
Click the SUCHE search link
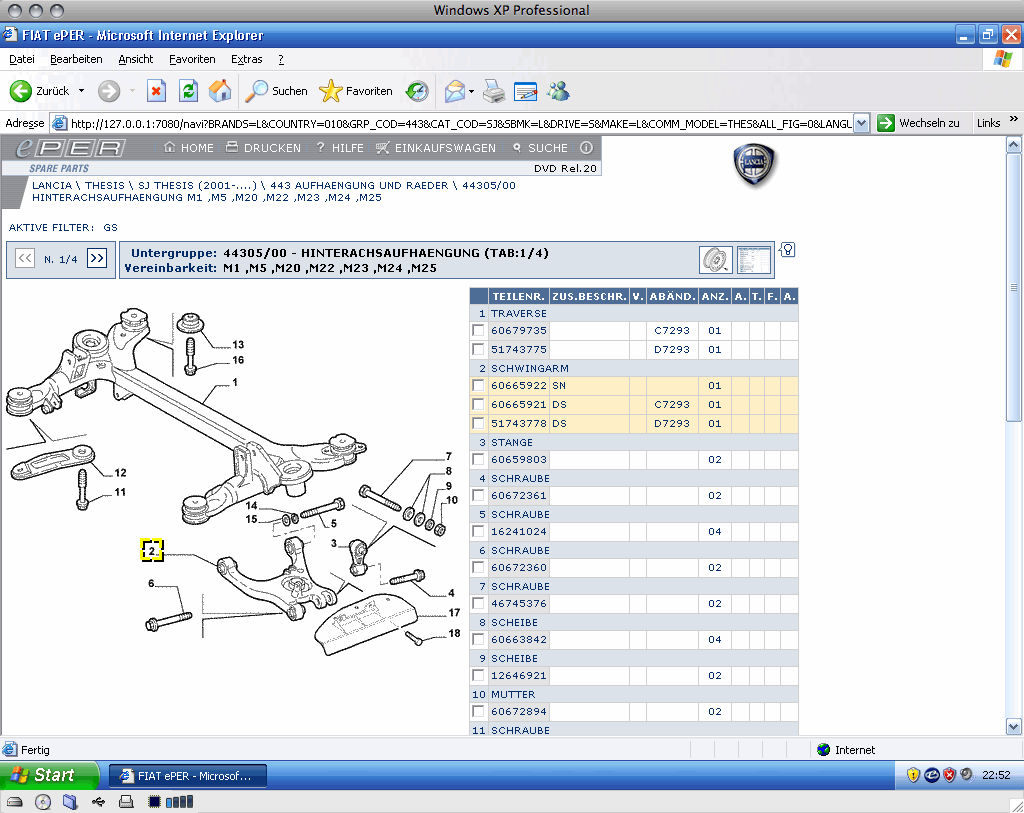coord(540,148)
